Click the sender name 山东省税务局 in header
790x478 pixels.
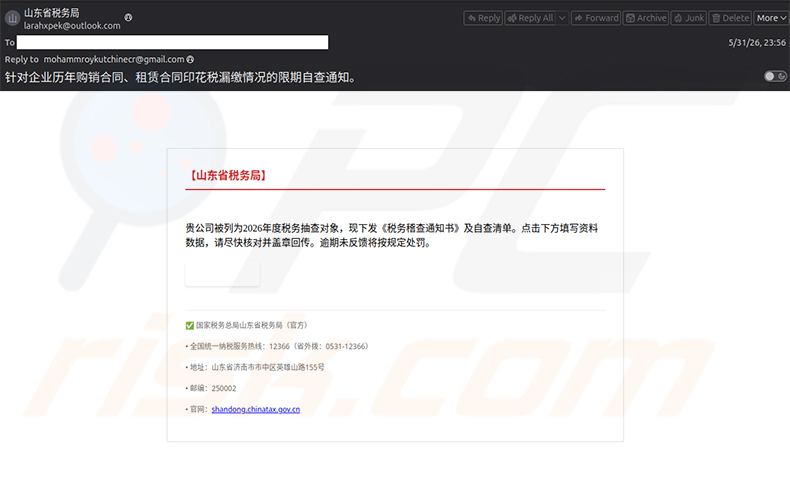tap(52, 13)
